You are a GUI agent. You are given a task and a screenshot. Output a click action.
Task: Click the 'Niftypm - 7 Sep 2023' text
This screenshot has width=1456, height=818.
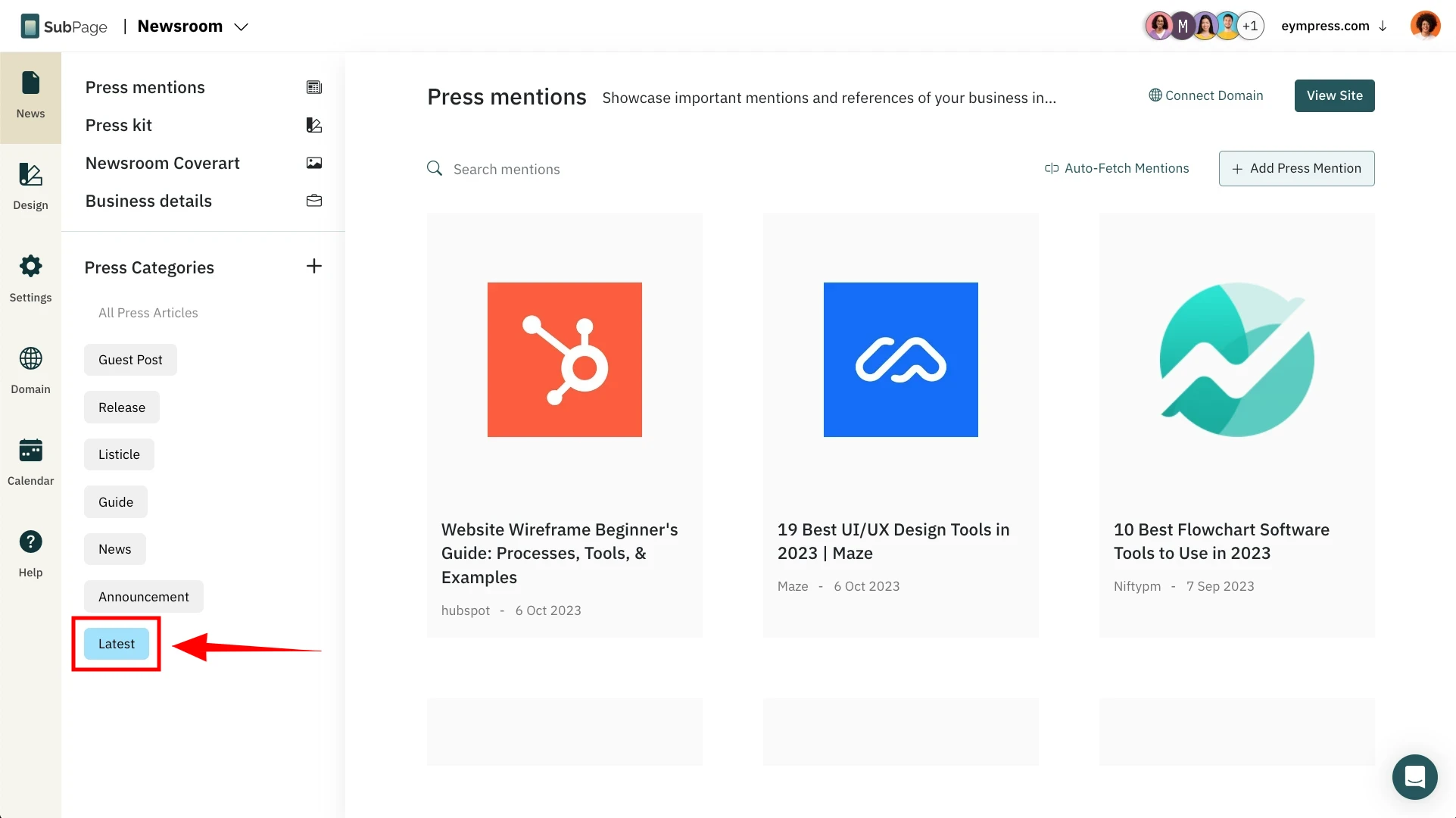tap(1183, 586)
